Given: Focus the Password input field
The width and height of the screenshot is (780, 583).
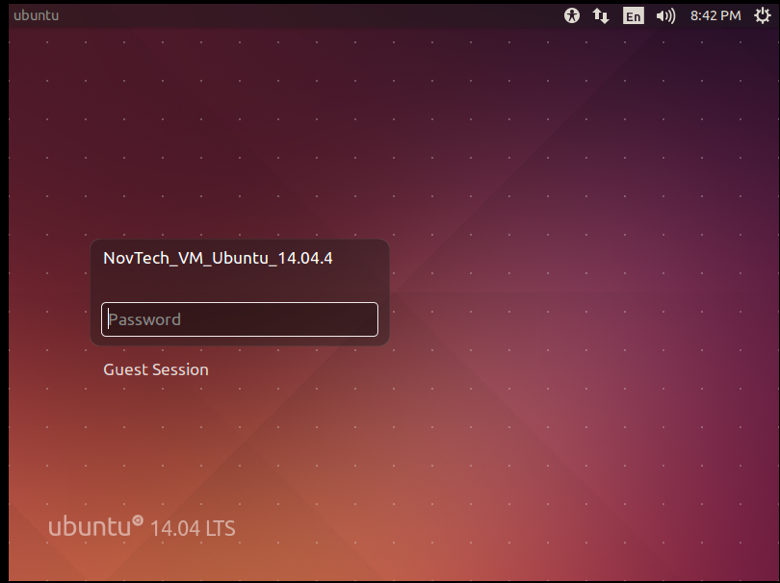Looking at the screenshot, I should coord(240,320).
